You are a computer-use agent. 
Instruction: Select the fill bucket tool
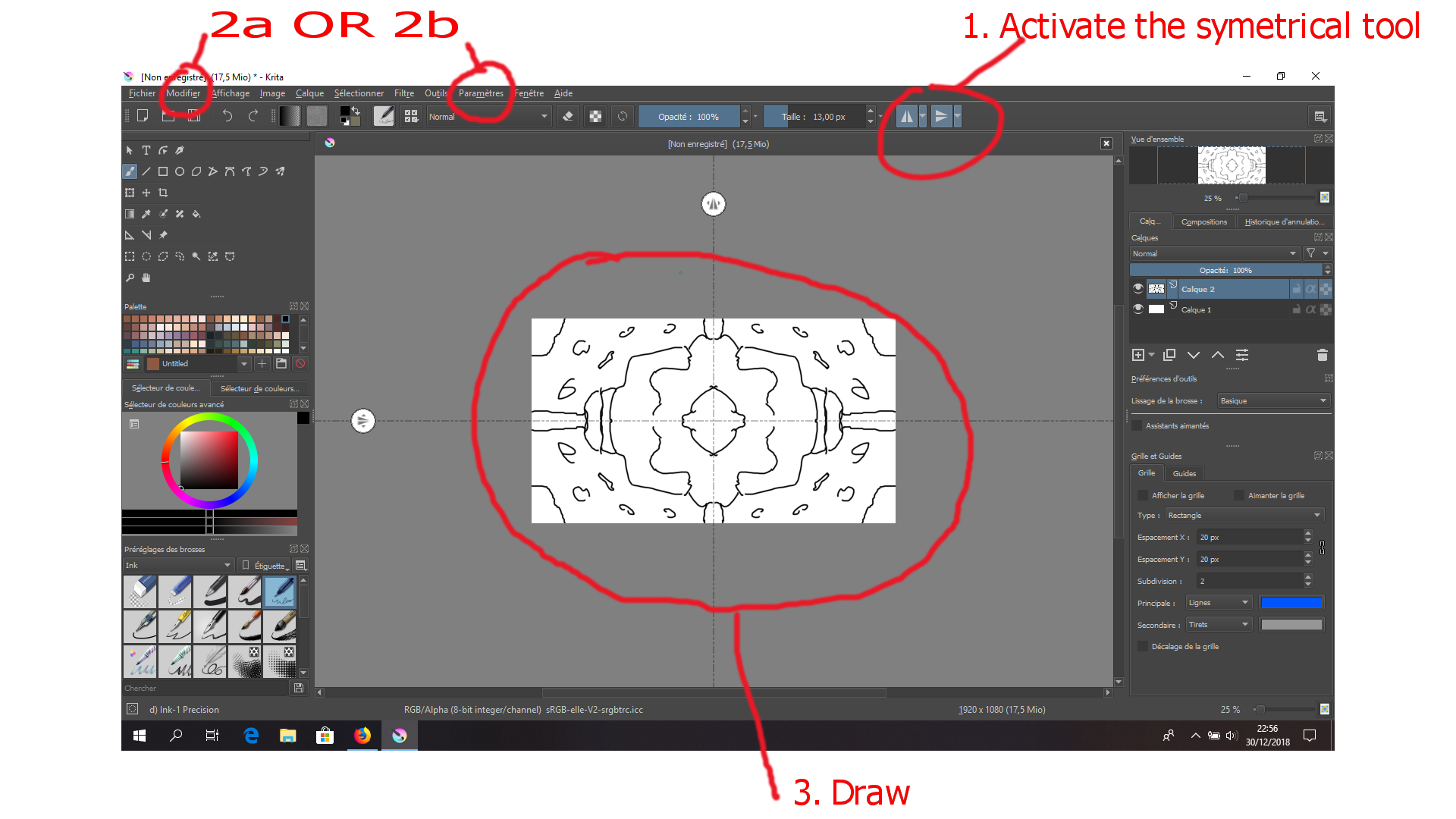pyautogui.click(x=196, y=214)
